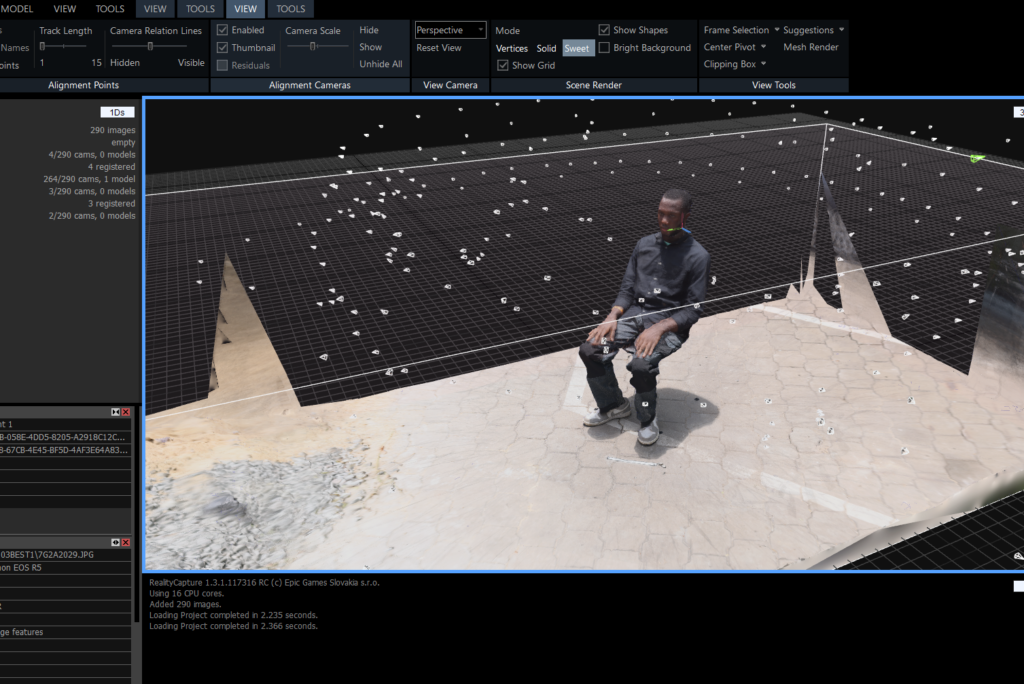Screen dimensions: 1024x684
Task: Switch to the highlighted VIEW ribbon tab
Action: point(245,9)
